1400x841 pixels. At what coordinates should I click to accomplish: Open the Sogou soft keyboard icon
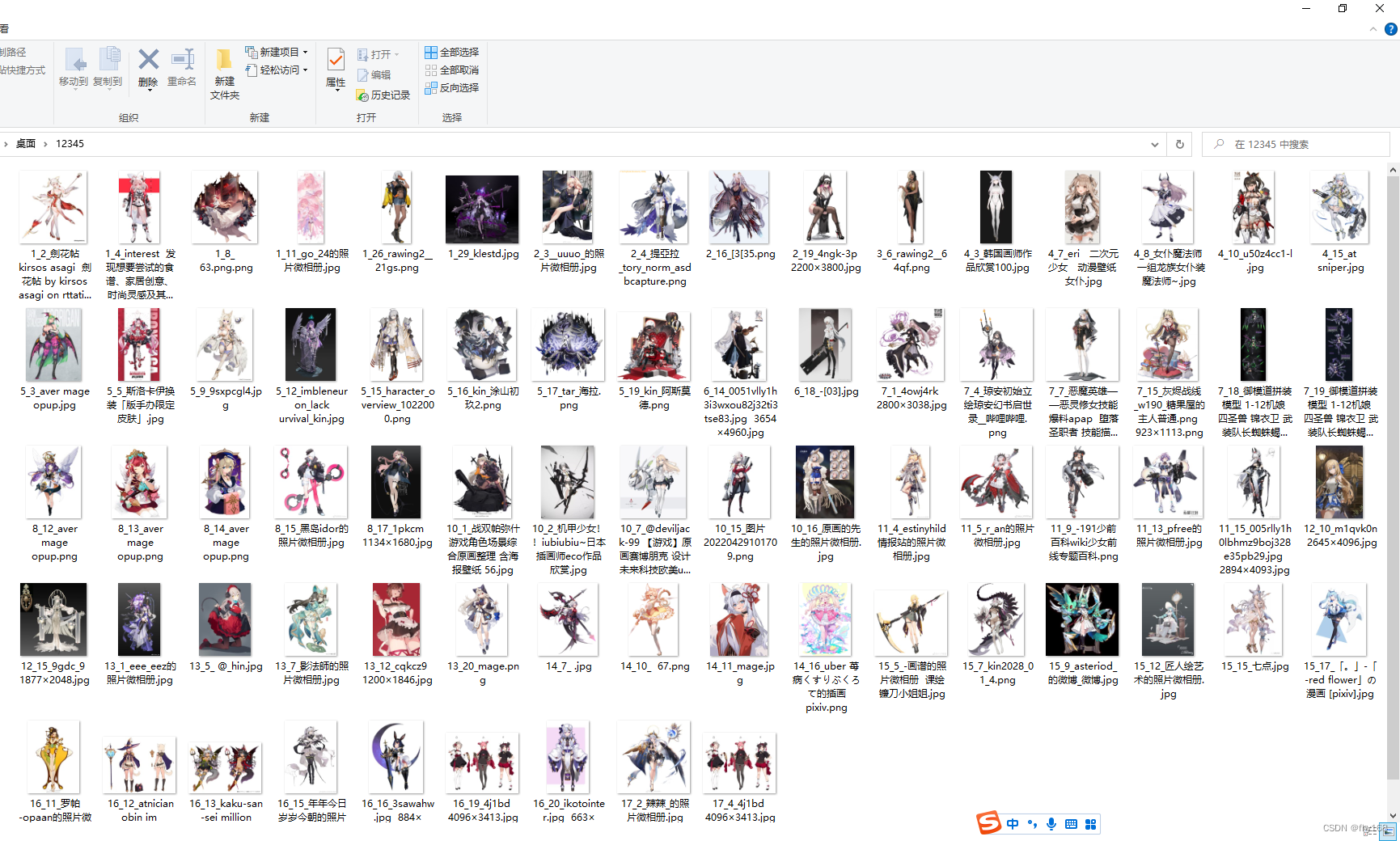click(x=1071, y=824)
